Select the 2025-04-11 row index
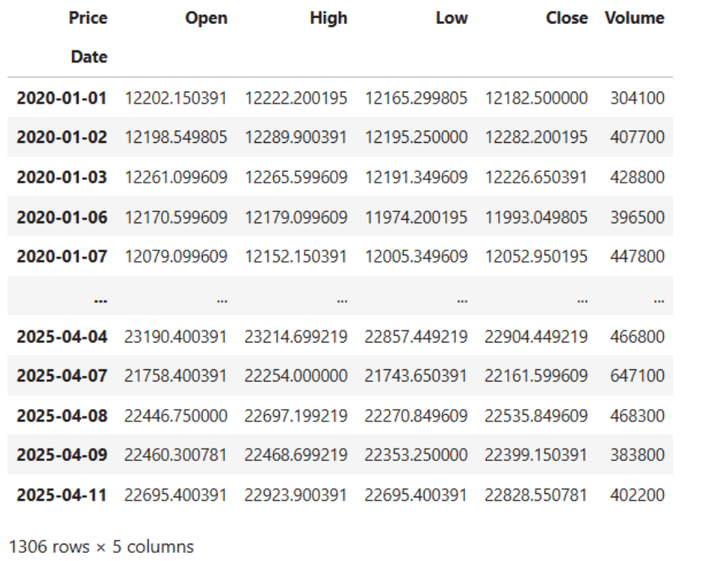Screen dimensions: 720x561 pyautogui.click(x=62, y=495)
